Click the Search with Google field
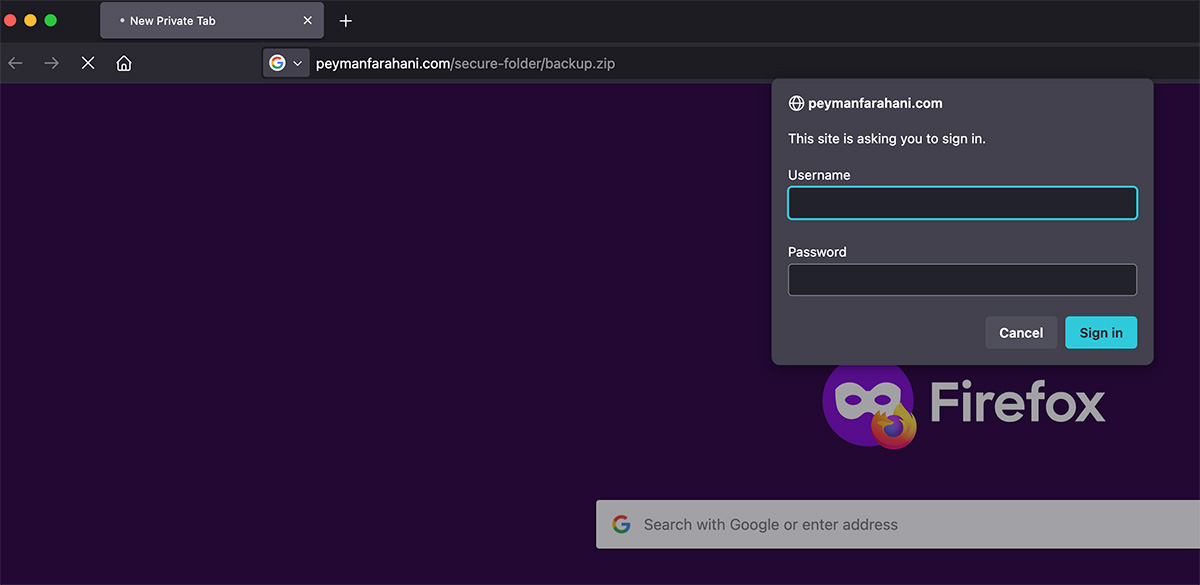The width and height of the screenshot is (1200, 585). (900, 524)
